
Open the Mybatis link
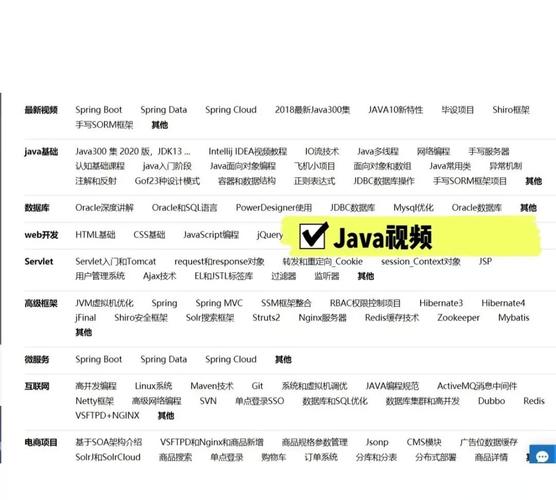513,318
